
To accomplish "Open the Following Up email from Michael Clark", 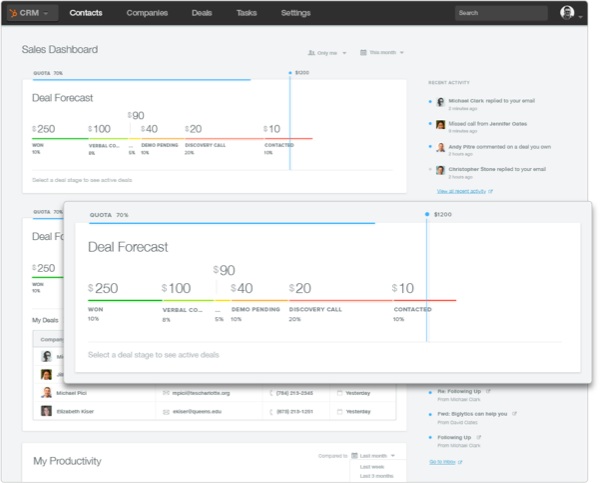I will click(454, 437).
